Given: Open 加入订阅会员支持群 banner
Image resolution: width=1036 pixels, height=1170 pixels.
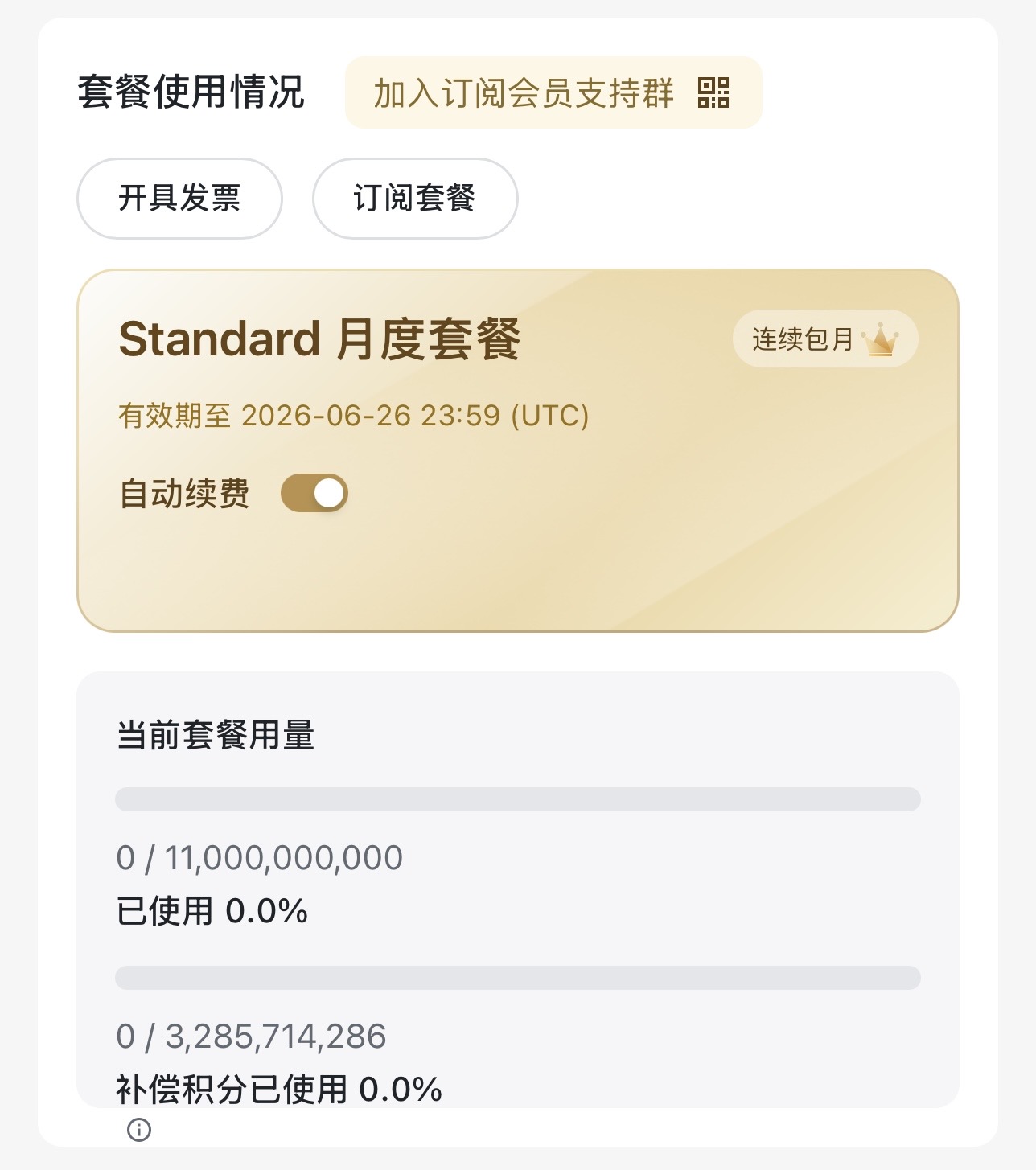Looking at the screenshot, I should coord(553,92).
